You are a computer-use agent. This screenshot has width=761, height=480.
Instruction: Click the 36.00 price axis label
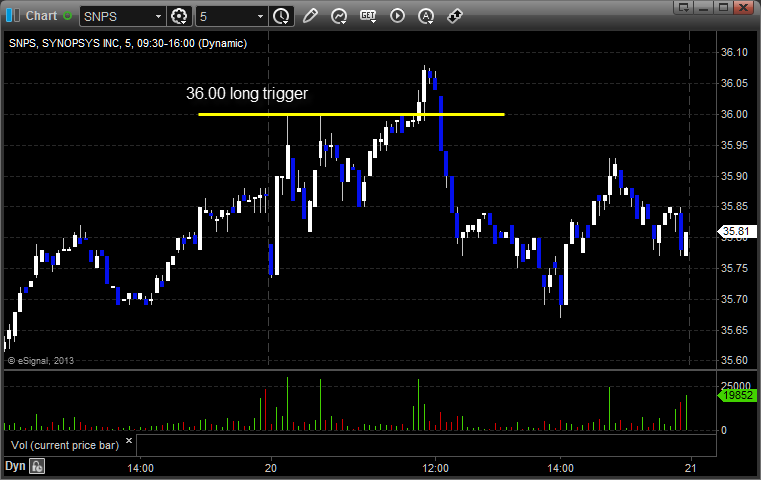734,114
